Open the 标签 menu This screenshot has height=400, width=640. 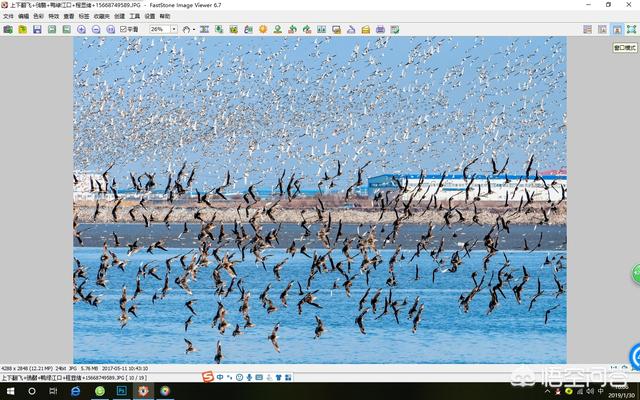(x=84, y=16)
